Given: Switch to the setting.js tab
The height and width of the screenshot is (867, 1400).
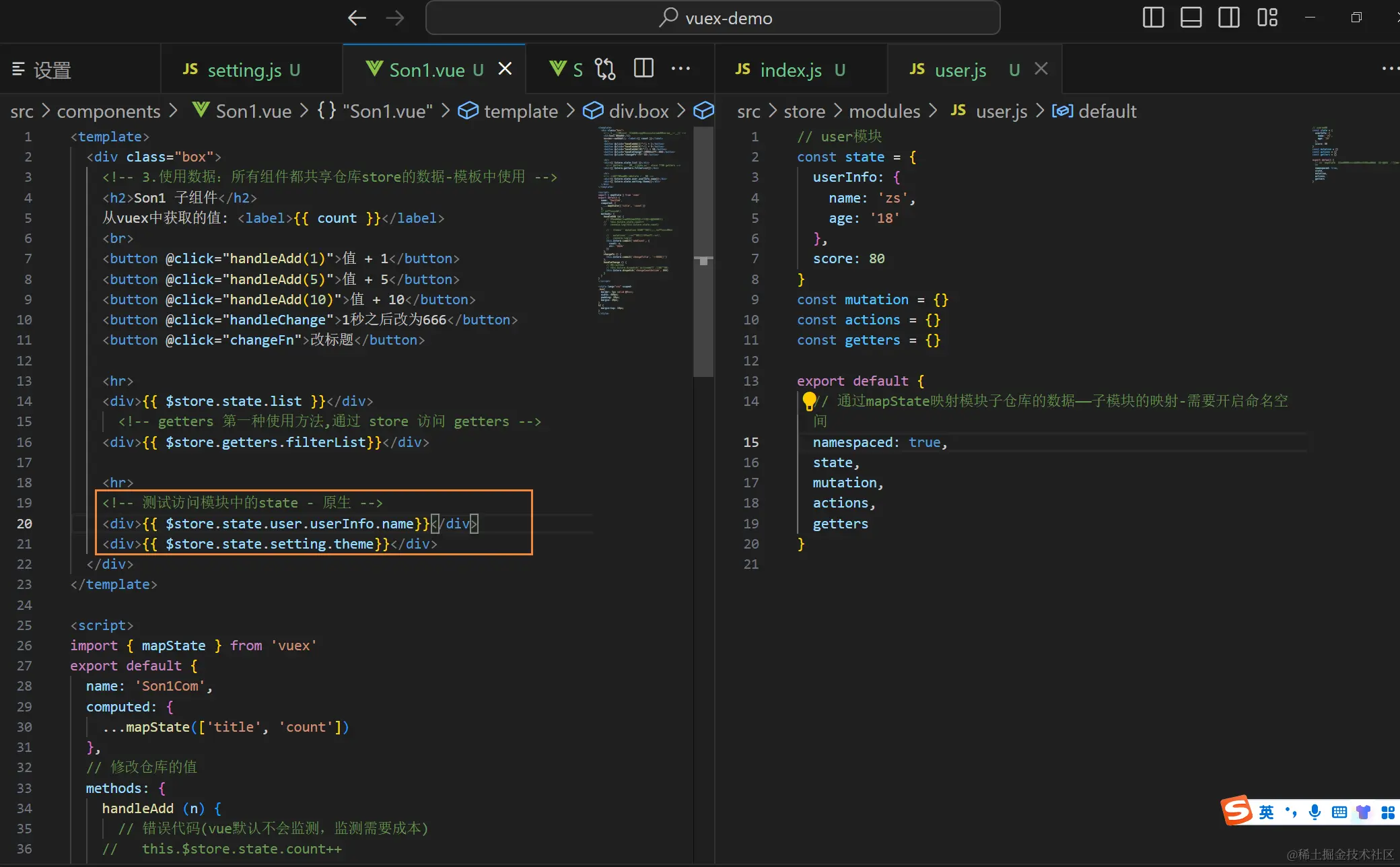Looking at the screenshot, I should [252, 69].
